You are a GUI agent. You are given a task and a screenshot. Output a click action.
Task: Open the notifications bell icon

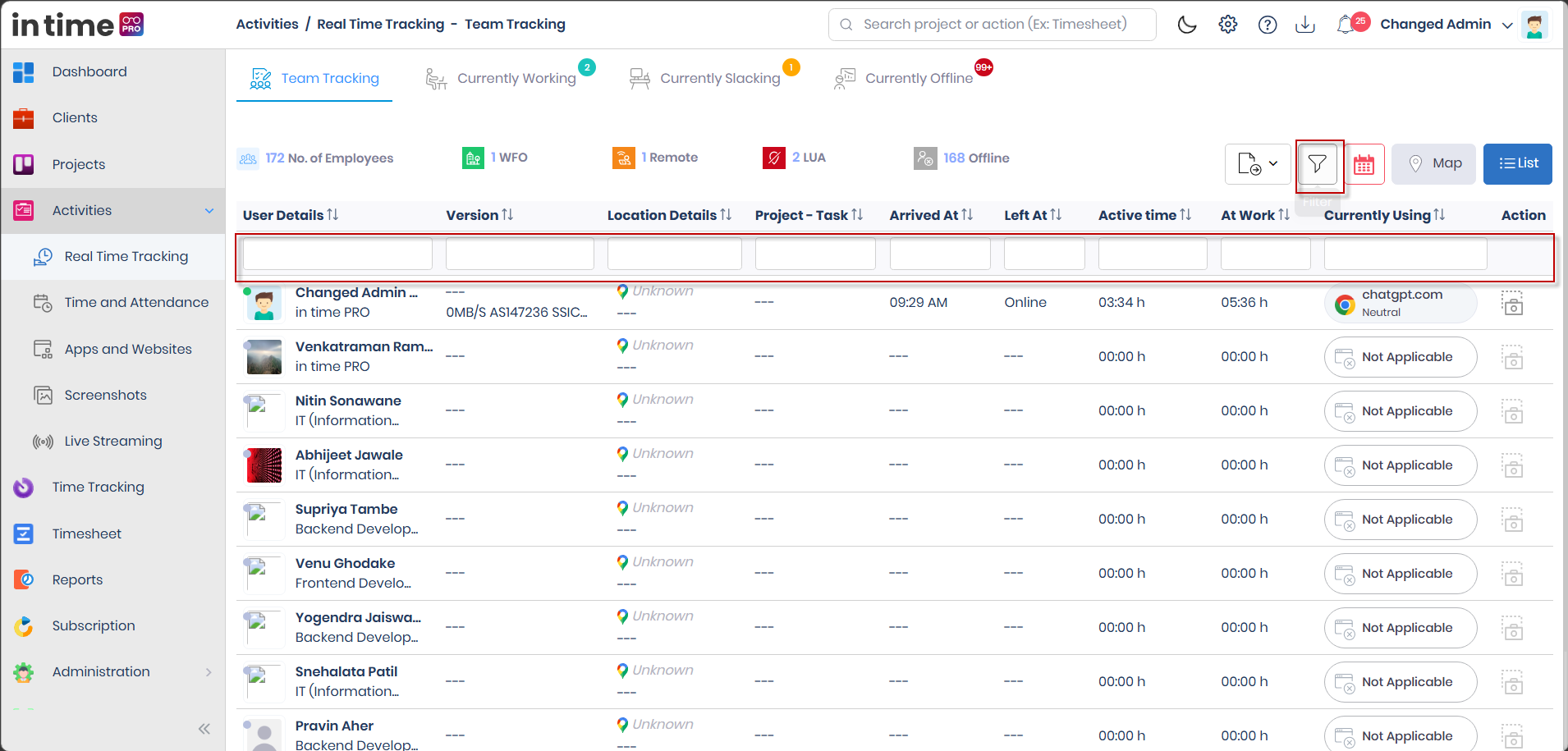point(1346,25)
